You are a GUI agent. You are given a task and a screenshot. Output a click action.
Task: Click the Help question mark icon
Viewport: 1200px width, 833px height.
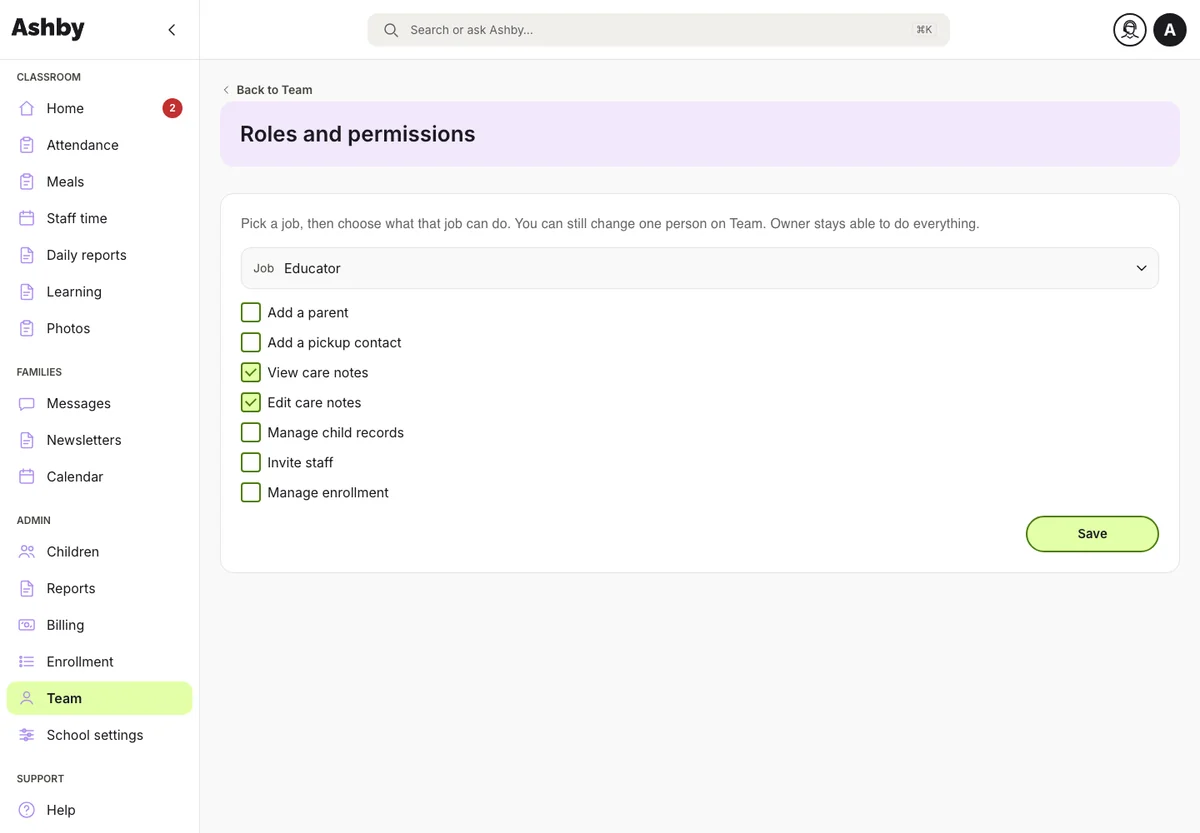(x=27, y=810)
